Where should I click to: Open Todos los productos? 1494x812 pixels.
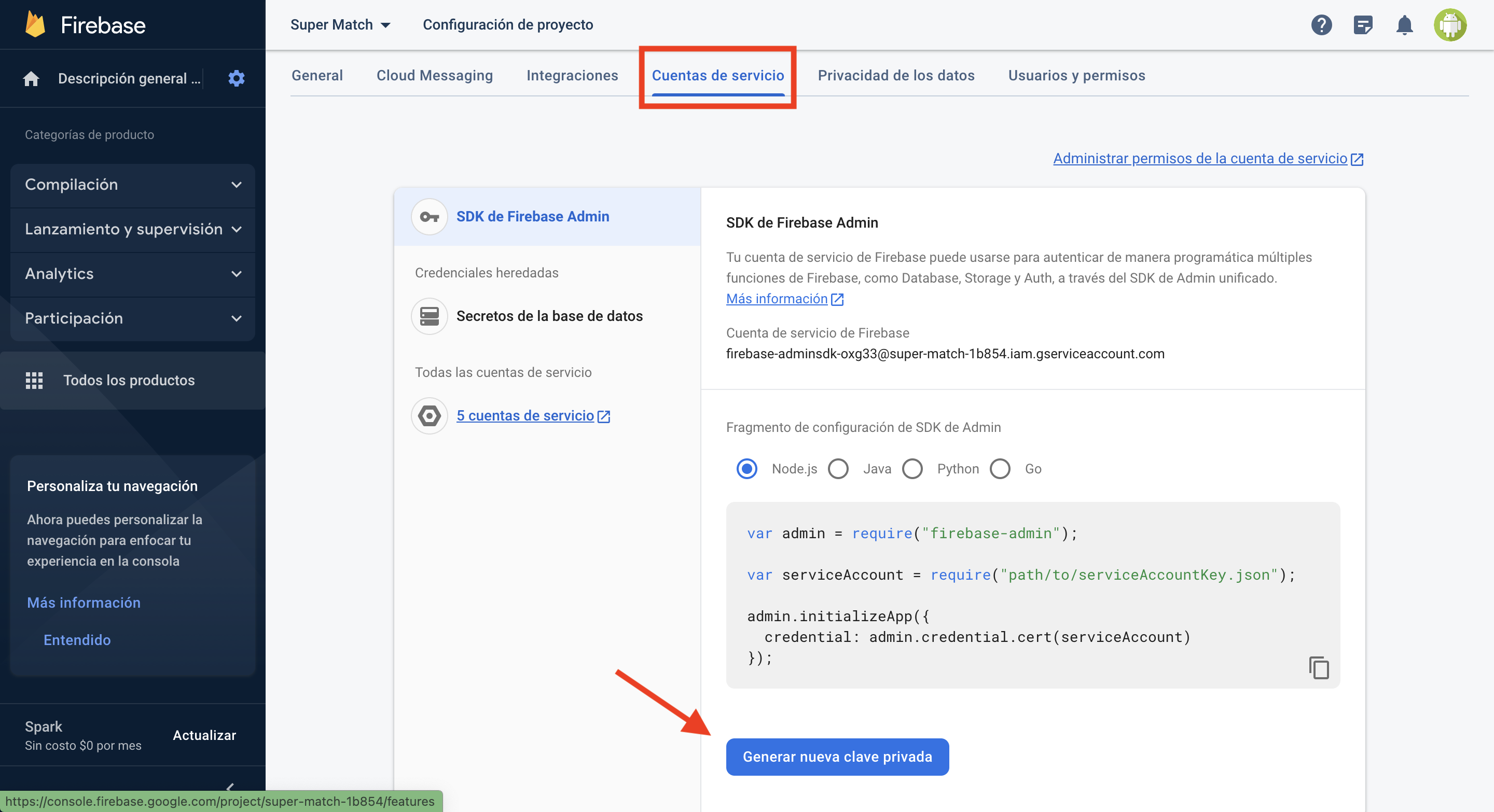(x=133, y=380)
